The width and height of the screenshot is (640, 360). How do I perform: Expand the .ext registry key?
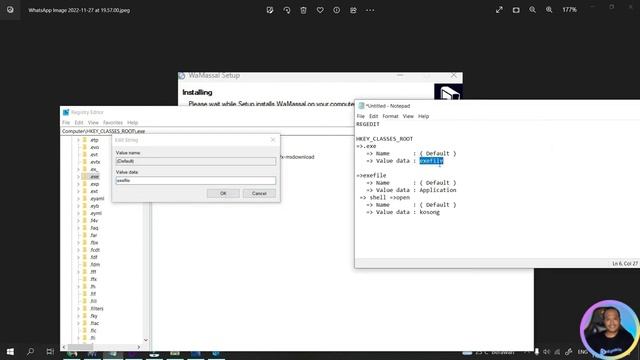[x=78, y=191]
